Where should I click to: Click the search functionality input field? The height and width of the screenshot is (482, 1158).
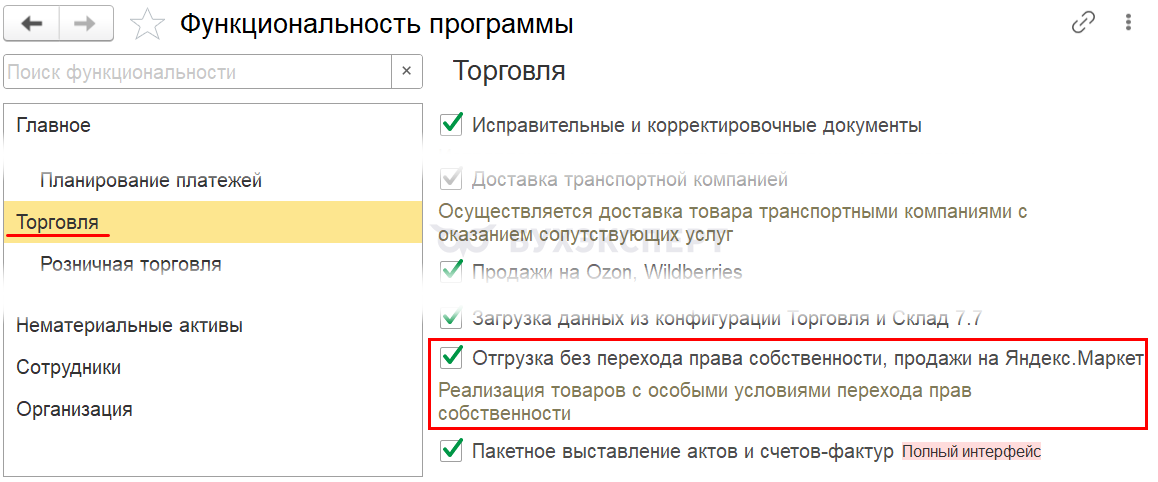(197, 72)
